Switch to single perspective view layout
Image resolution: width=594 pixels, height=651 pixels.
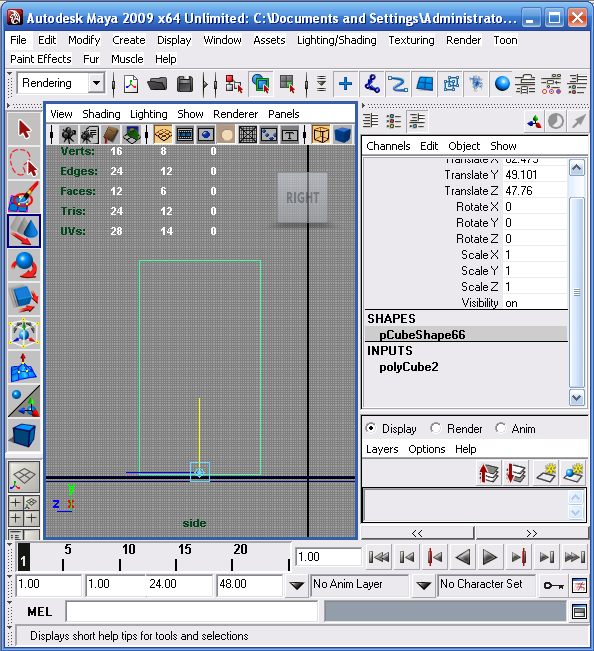[24, 477]
